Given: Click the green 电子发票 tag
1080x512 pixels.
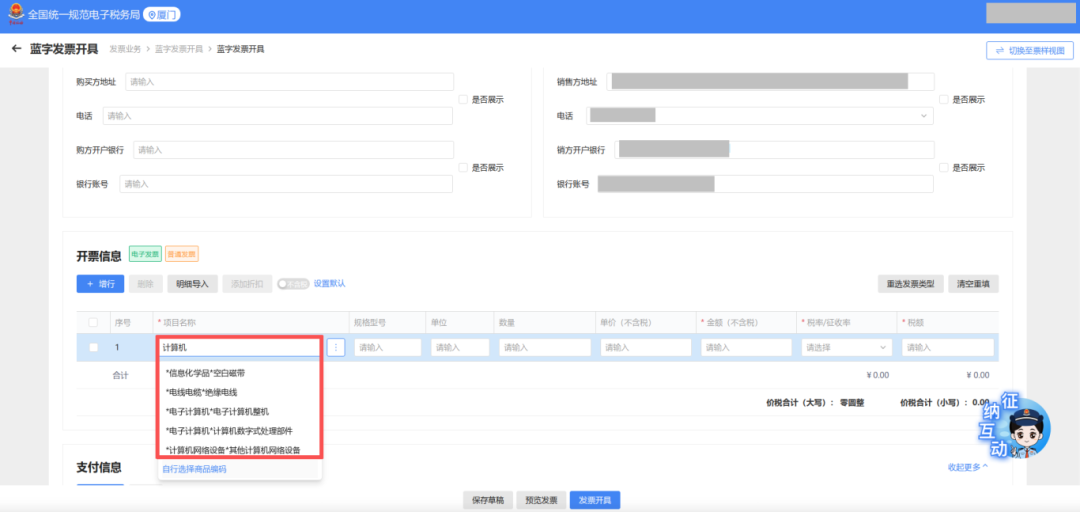Looking at the screenshot, I should (x=145, y=254).
